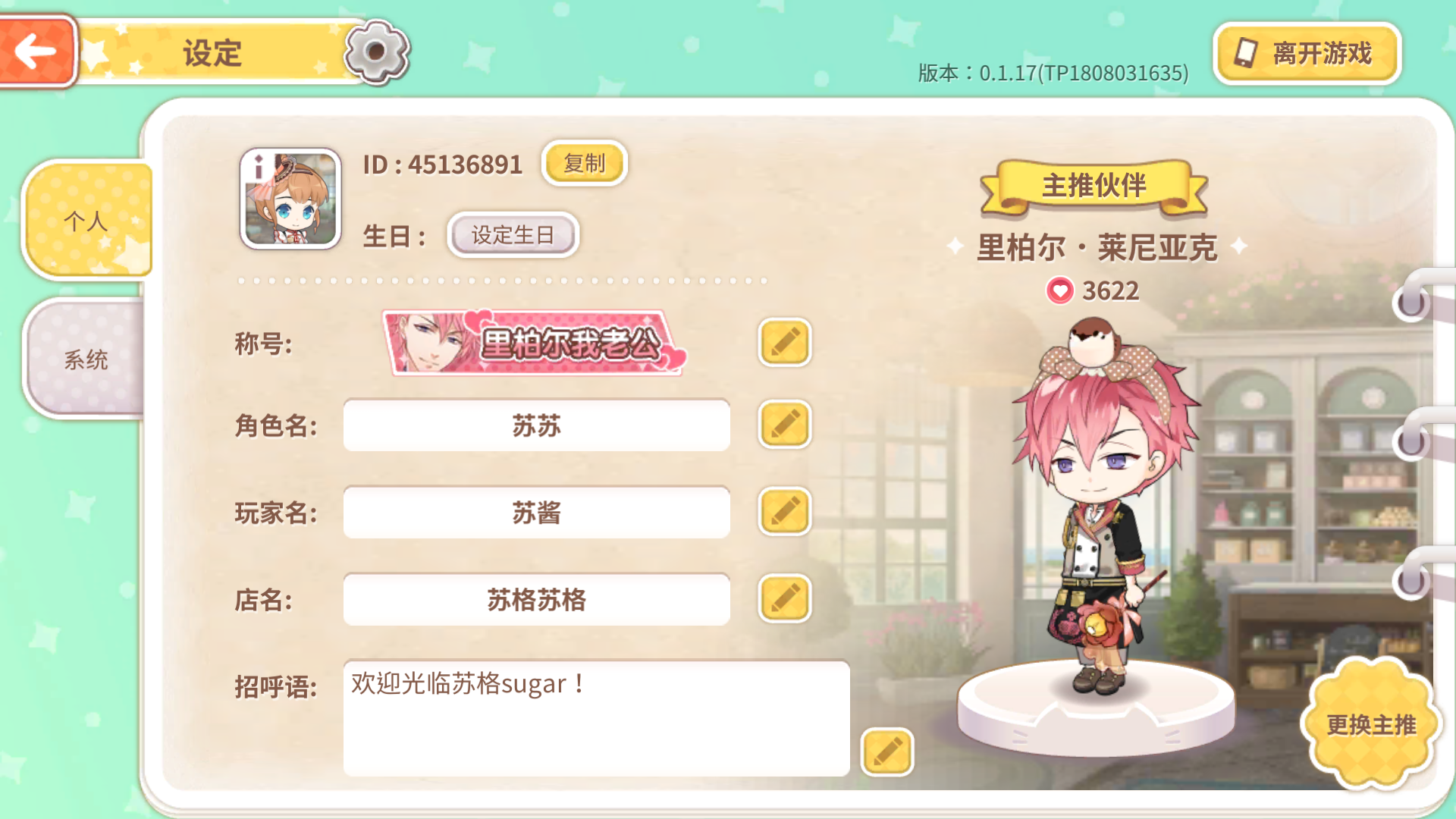
Task: Edit the 玩家名 with its pencil icon
Action: pos(785,512)
